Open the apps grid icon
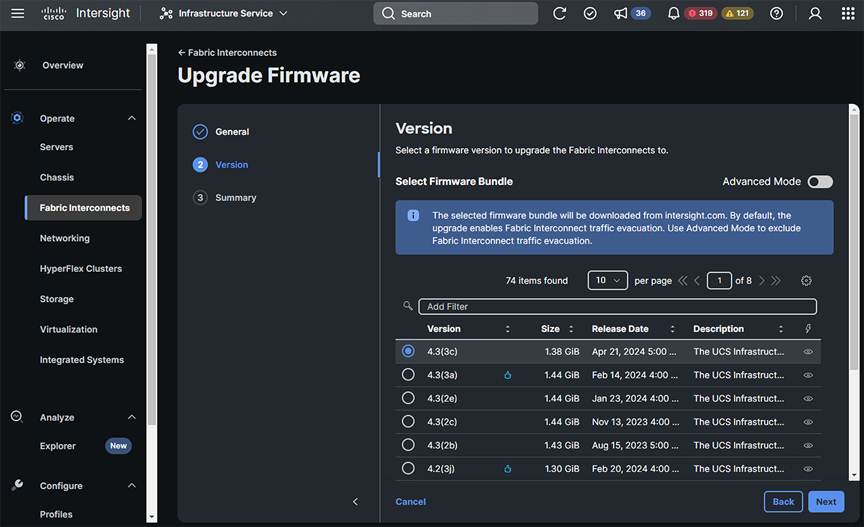The width and height of the screenshot is (864, 527). point(848,13)
